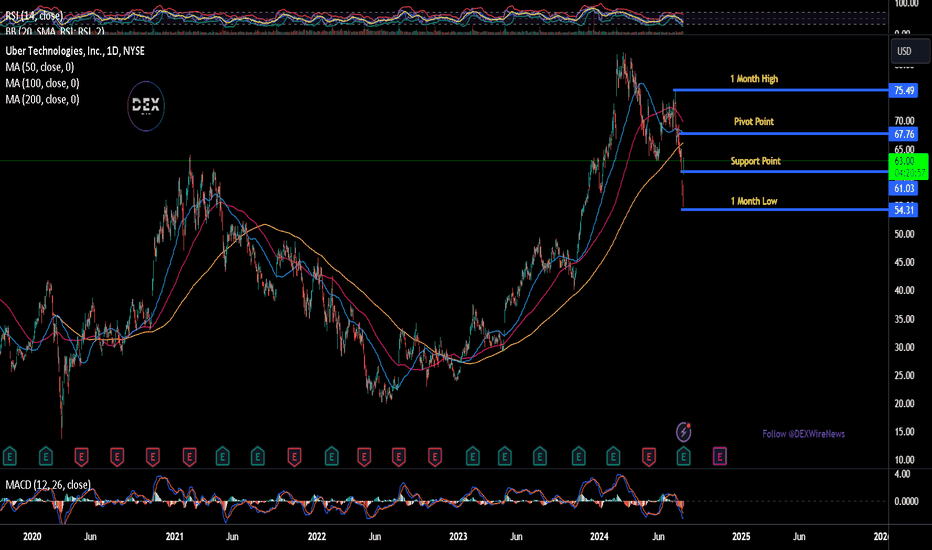Select the 'Pivot Point' text annotation

click(x=754, y=121)
